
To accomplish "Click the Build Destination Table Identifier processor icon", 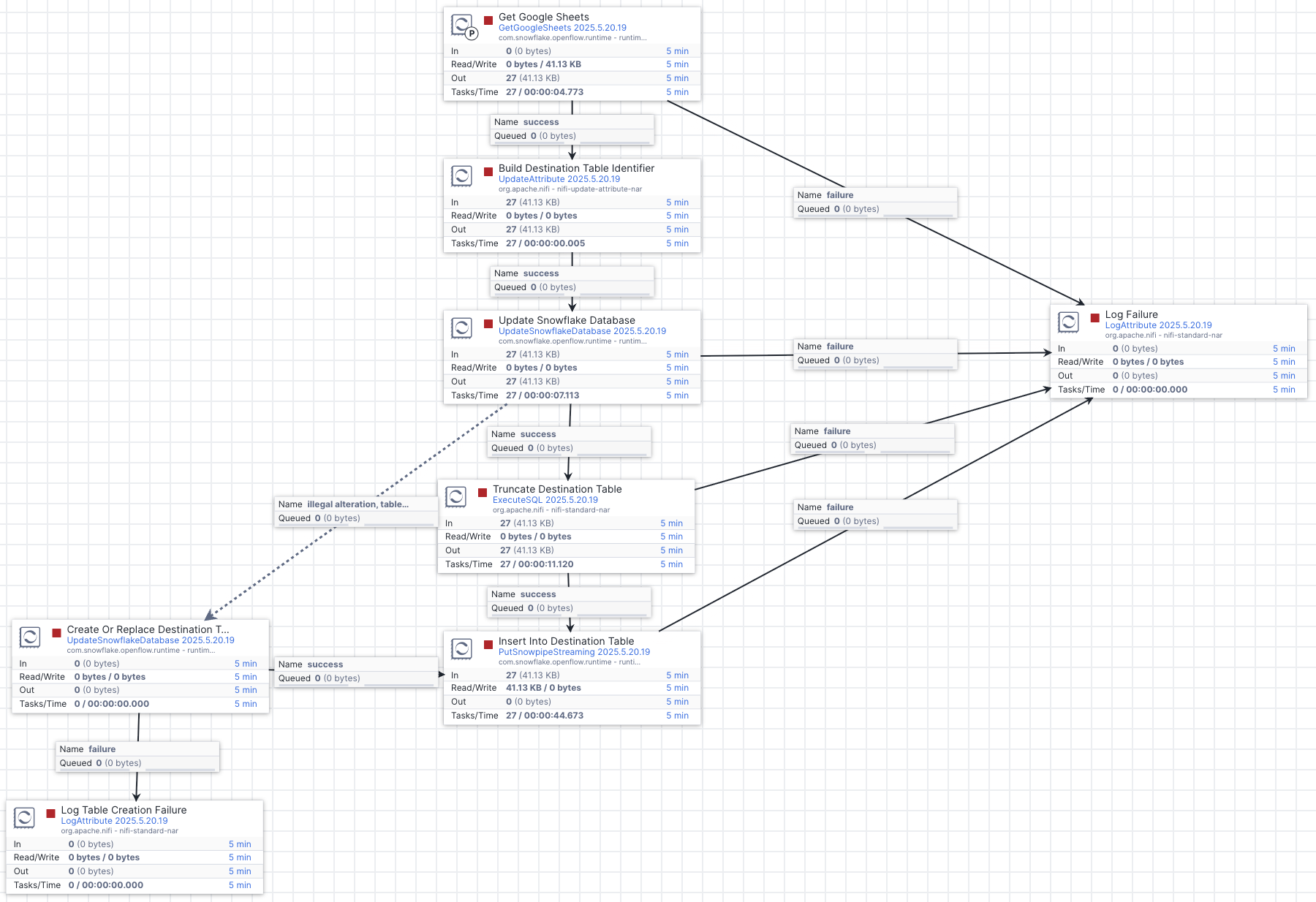I will (x=462, y=175).
